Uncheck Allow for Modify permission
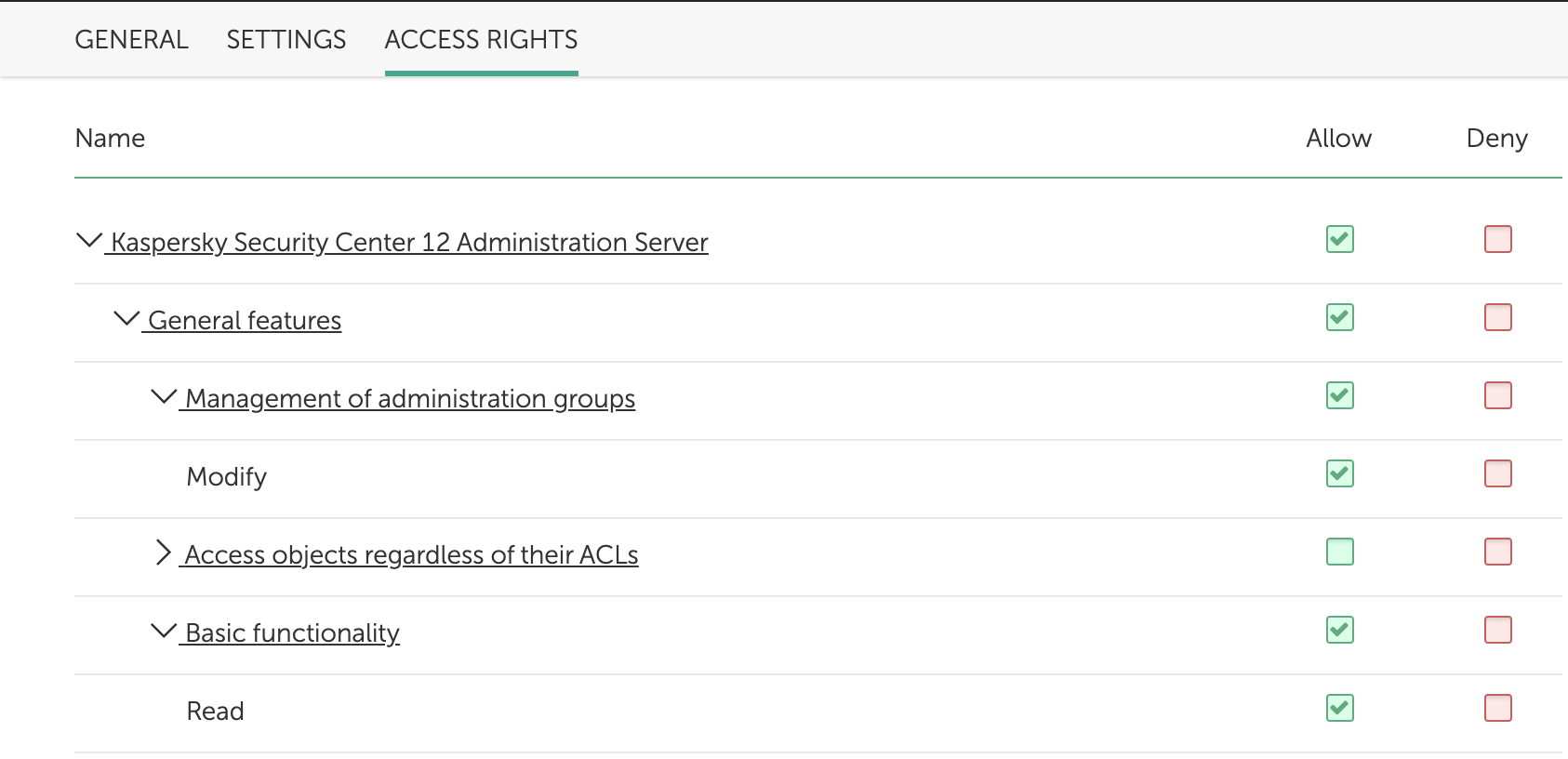The height and width of the screenshot is (759, 1568). coord(1339,474)
